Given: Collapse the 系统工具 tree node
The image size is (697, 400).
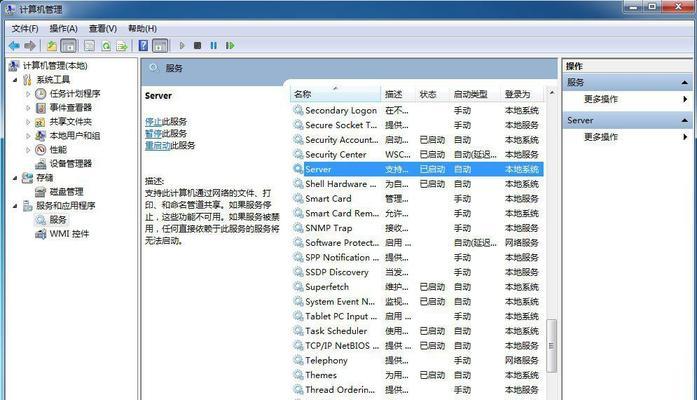Looking at the screenshot, I should point(15,79).
